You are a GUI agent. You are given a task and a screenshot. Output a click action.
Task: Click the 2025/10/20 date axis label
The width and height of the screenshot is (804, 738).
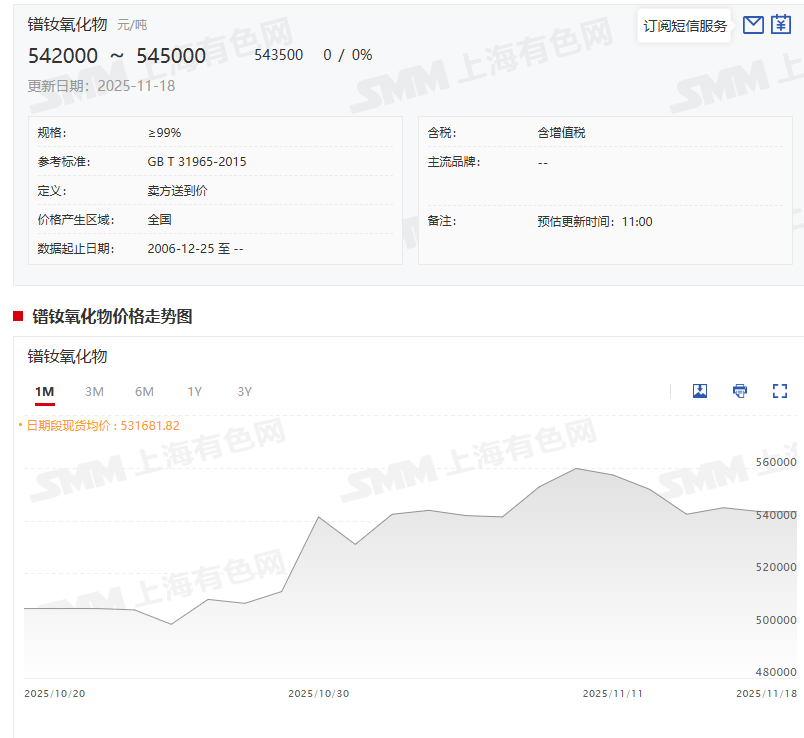(x=54, y=693)
